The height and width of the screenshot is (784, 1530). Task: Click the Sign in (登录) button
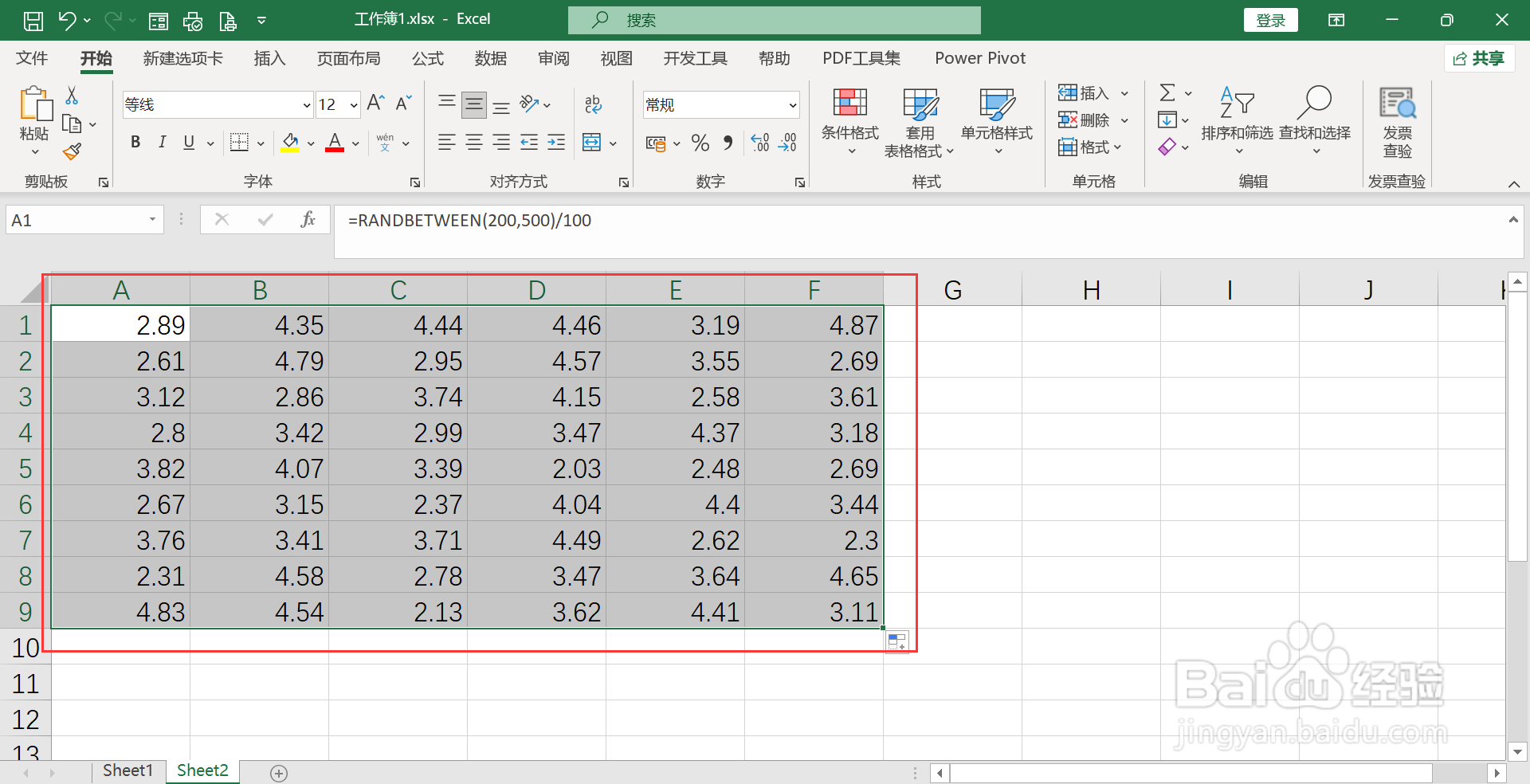coord(1271,20)
